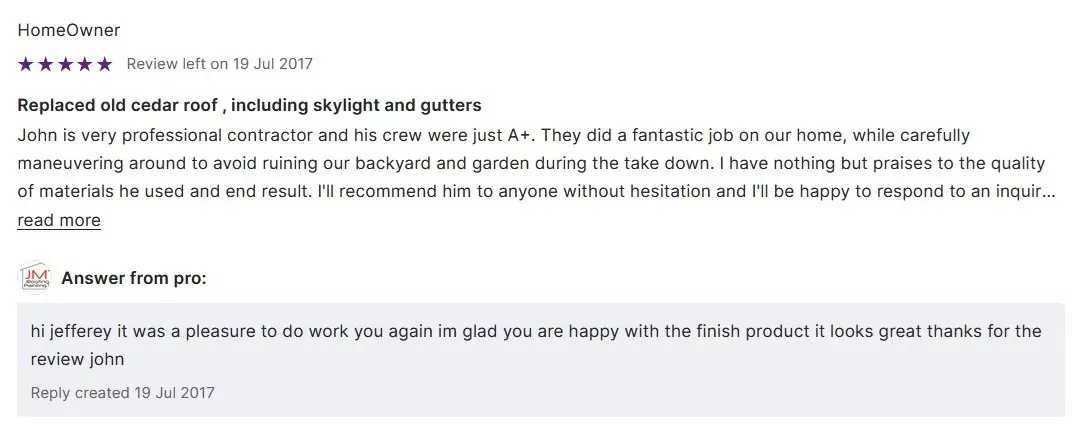Click the "review john" reply signature line
Screen dimensions: 1086x432
(77, 359)
